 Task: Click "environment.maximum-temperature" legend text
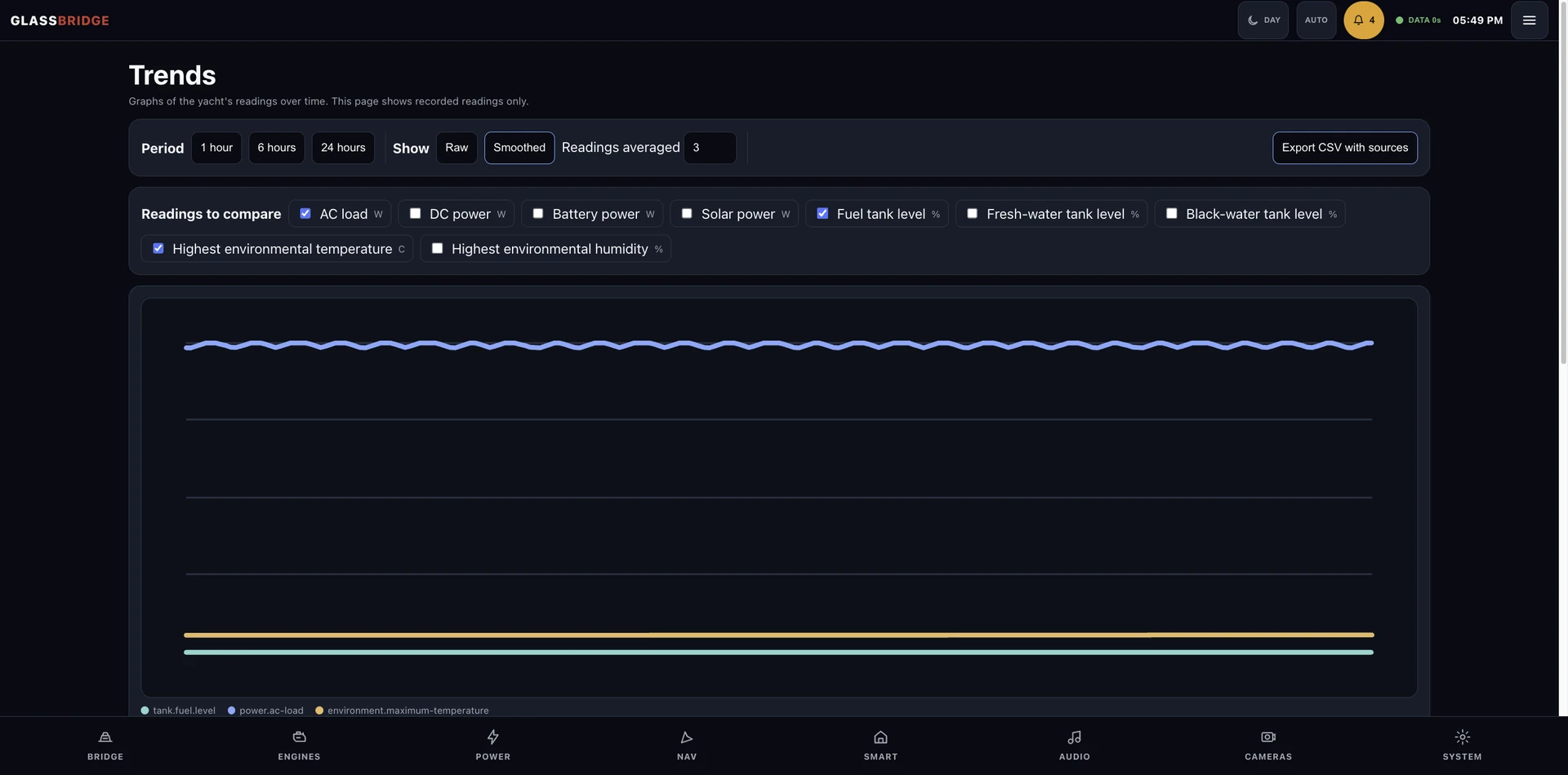pos(408,710)
